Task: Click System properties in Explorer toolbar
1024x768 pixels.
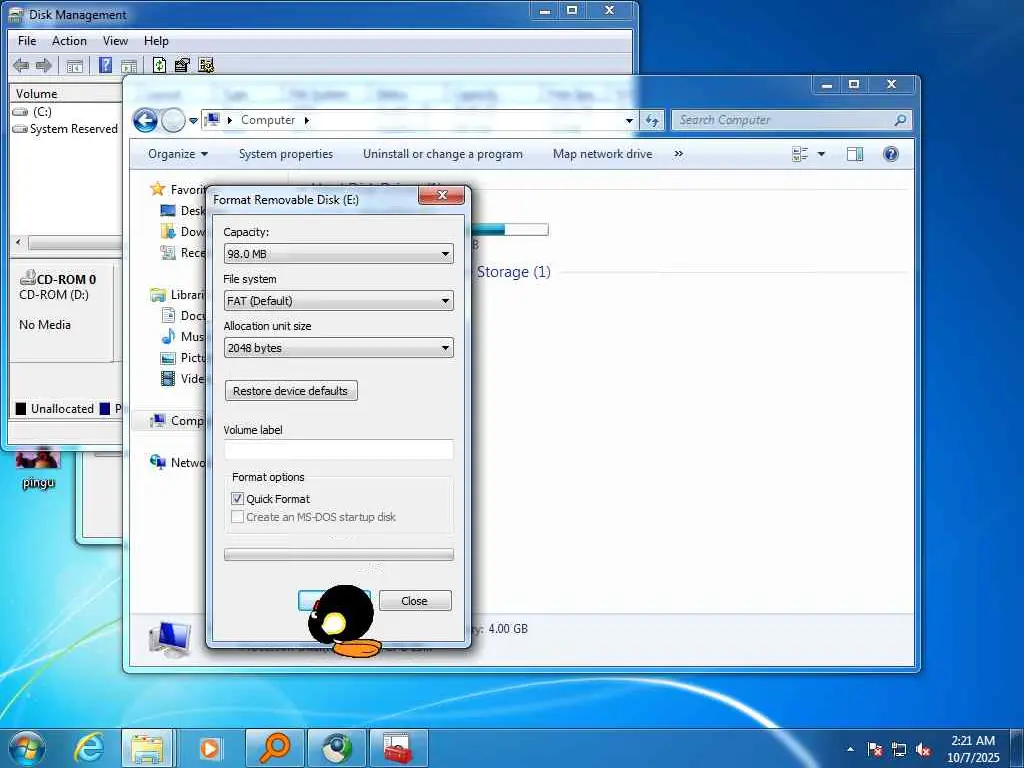Action: (x=285, y=154)
